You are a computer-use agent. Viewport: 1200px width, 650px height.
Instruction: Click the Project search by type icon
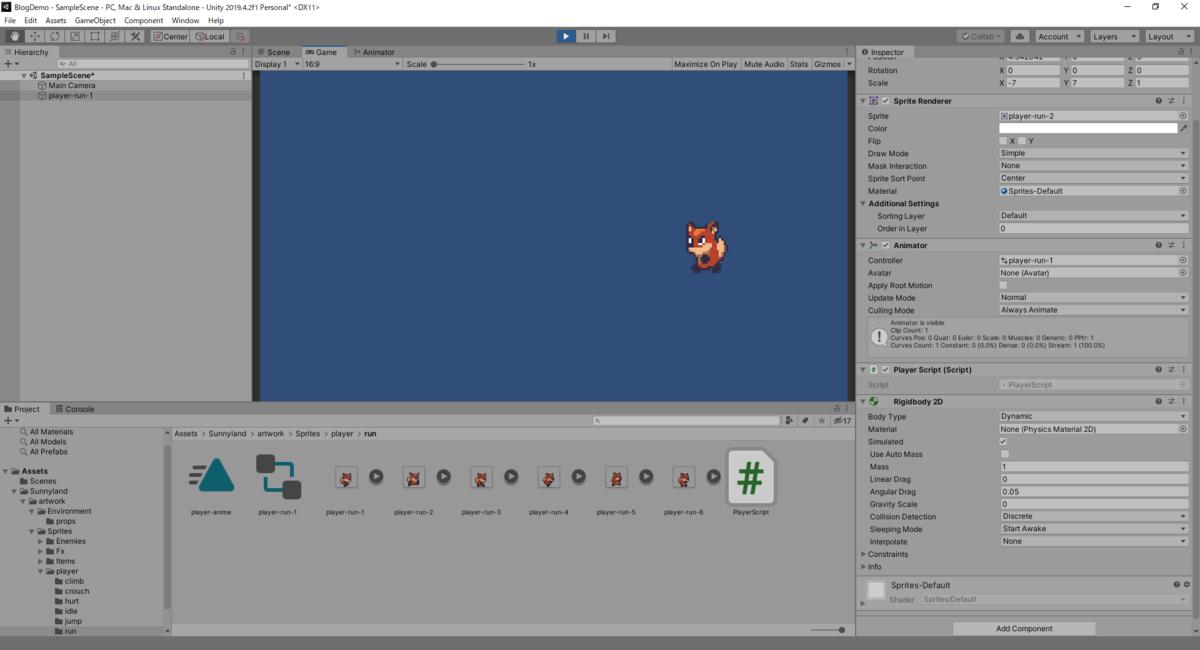tap(790, 421)
